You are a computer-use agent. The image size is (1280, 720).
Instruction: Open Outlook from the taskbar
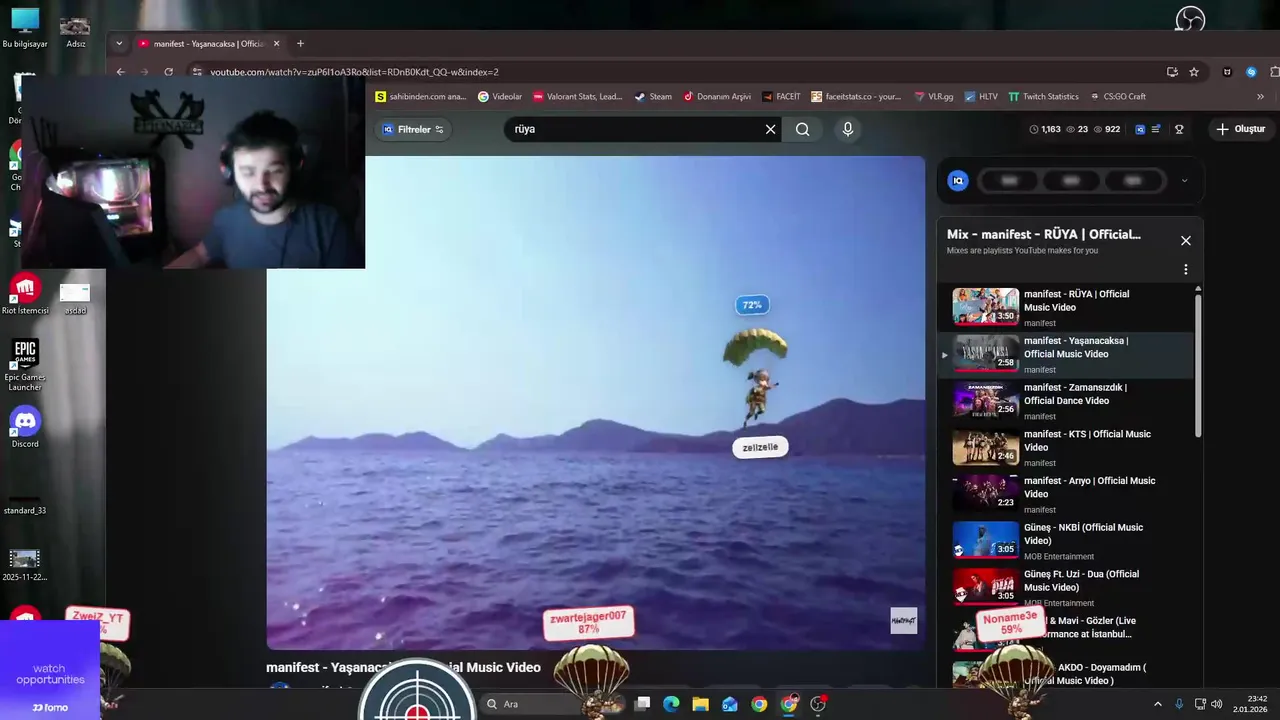pos(730,704)
